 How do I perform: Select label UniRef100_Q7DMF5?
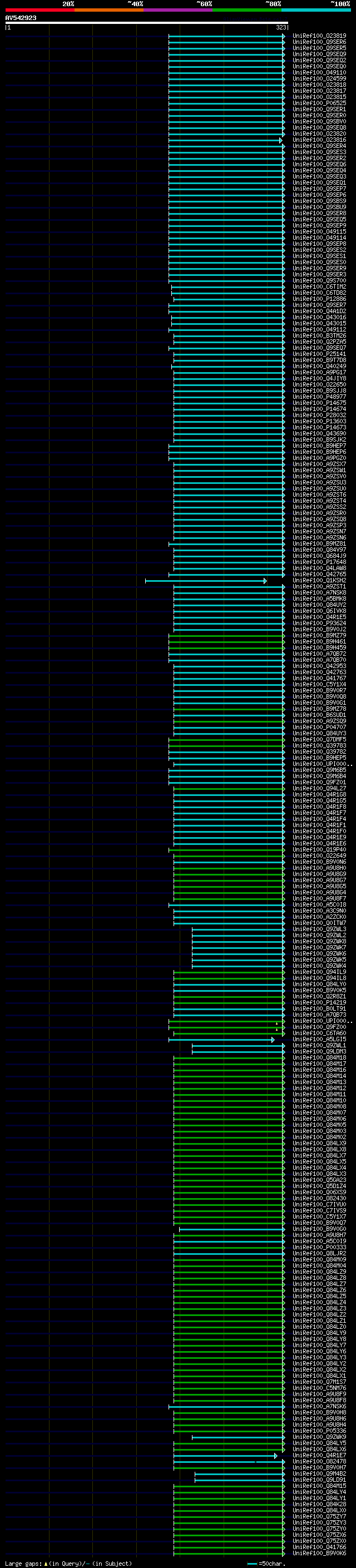click(319, 739)
